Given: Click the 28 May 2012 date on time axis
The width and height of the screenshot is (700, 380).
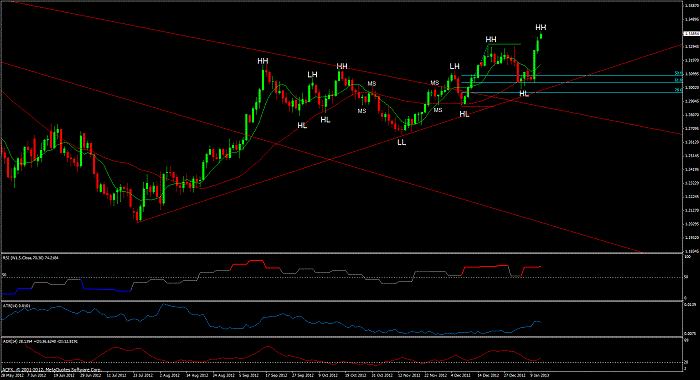Looking at the screenshot, I should click(12, 376).
